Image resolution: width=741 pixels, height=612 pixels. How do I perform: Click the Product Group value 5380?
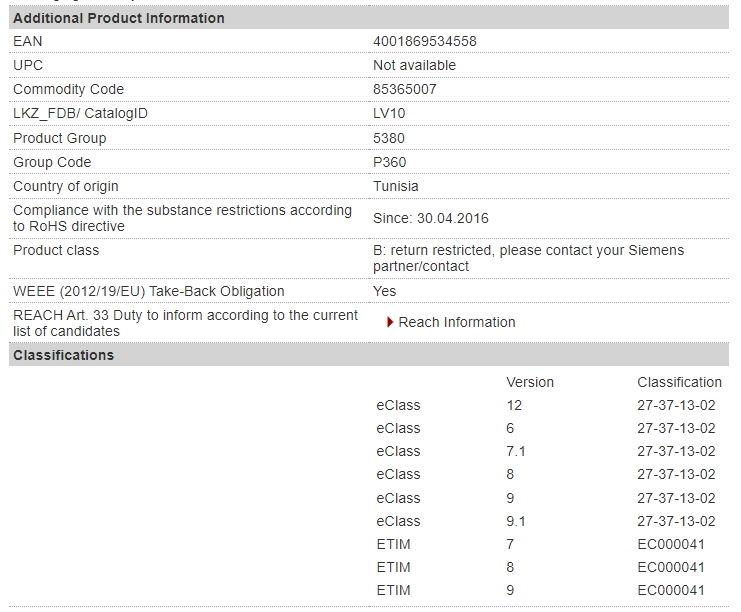[x=388, y=138]
